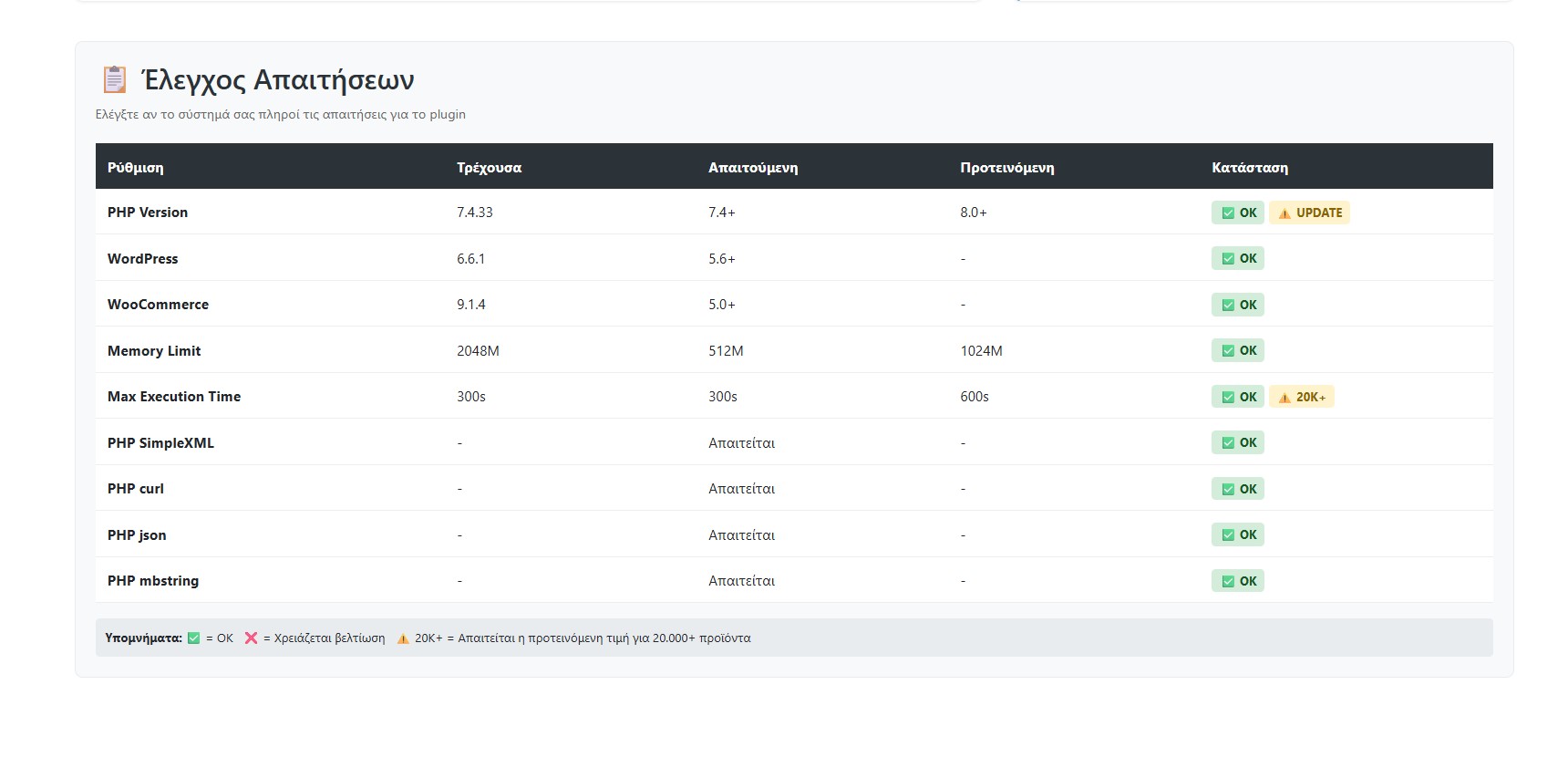This screenshot has height=778, width=1568.
Task: Click the 2048M current Memory Limit value
Action: [x=478, y=351]
